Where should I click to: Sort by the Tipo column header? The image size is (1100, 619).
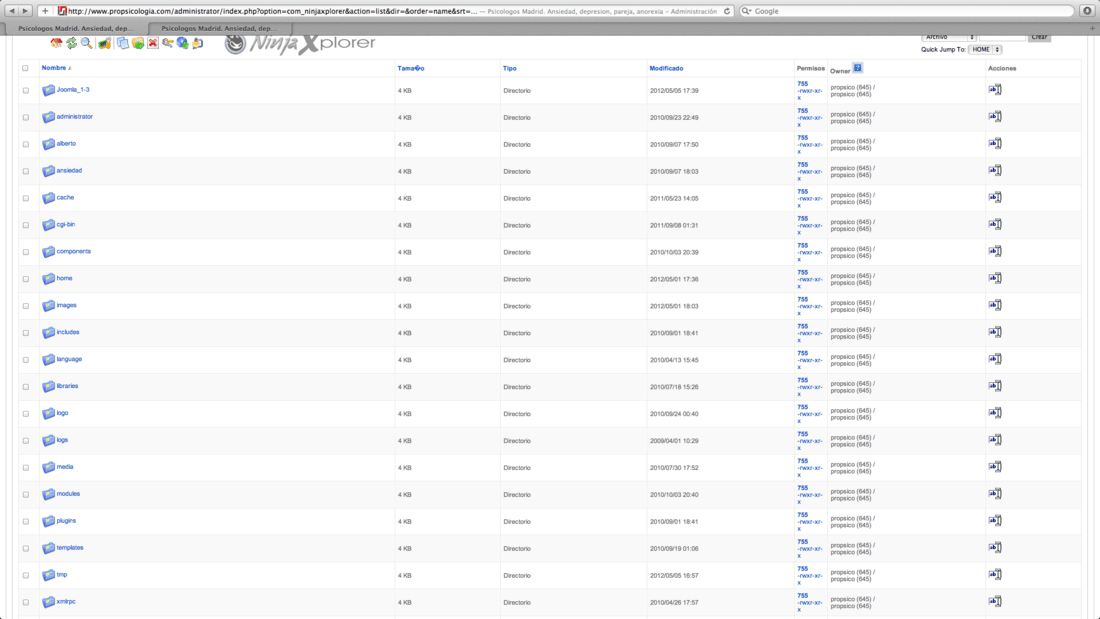coord(510,69)
